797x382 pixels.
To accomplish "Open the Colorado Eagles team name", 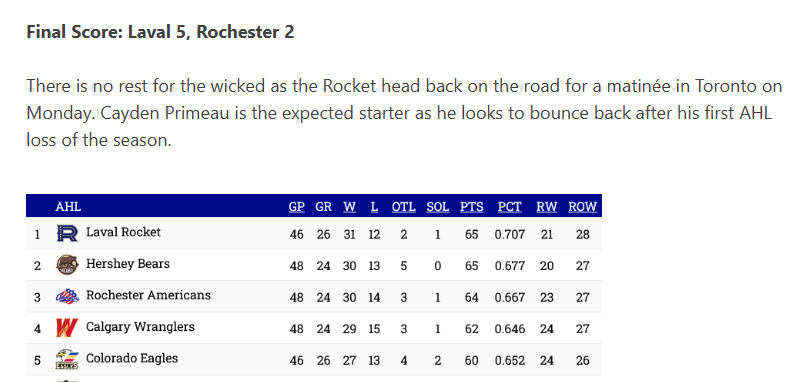I will tap(132, 358).
